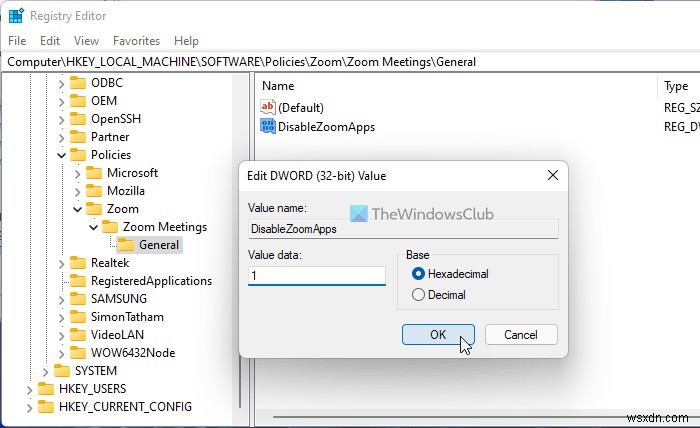Click the DisableZoomApps DWORD value icon
This screenshot has height=428, width=700.
268,126
